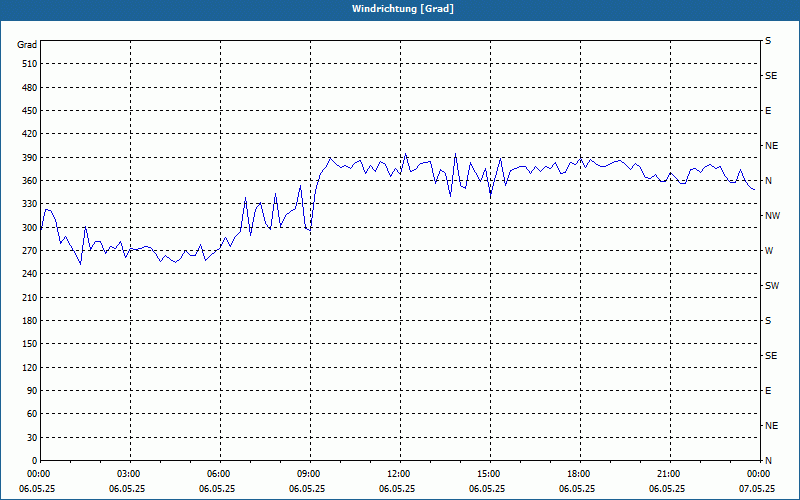
Task: Select the 60 y-axis value
Action: pos(32,414)
